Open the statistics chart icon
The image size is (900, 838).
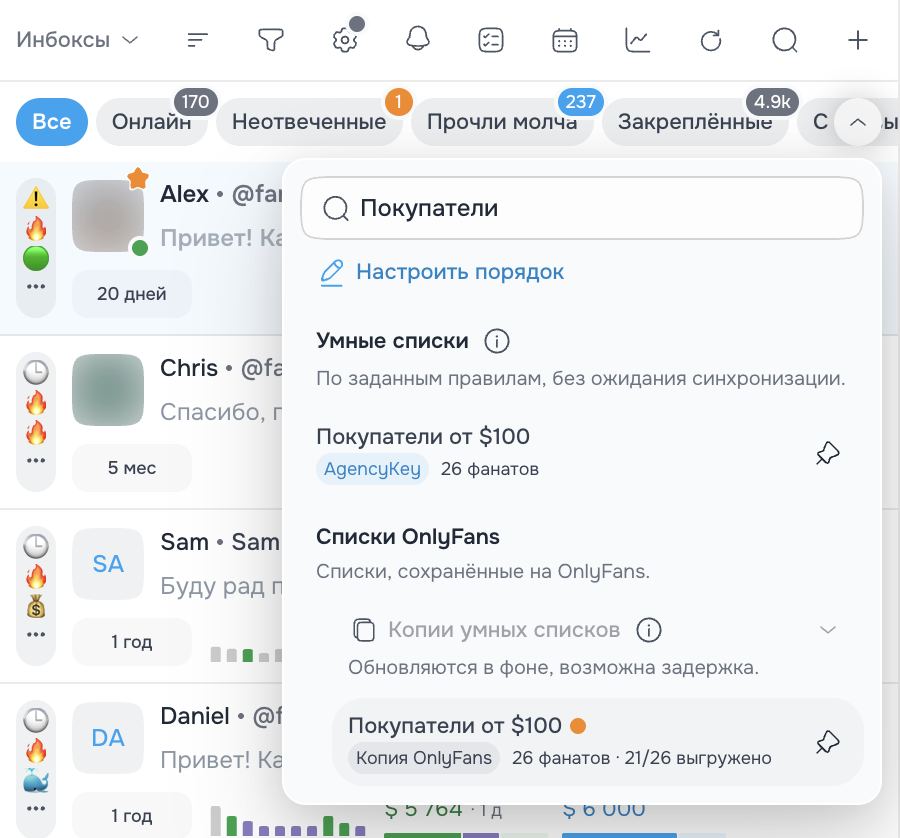click(638, 40)
